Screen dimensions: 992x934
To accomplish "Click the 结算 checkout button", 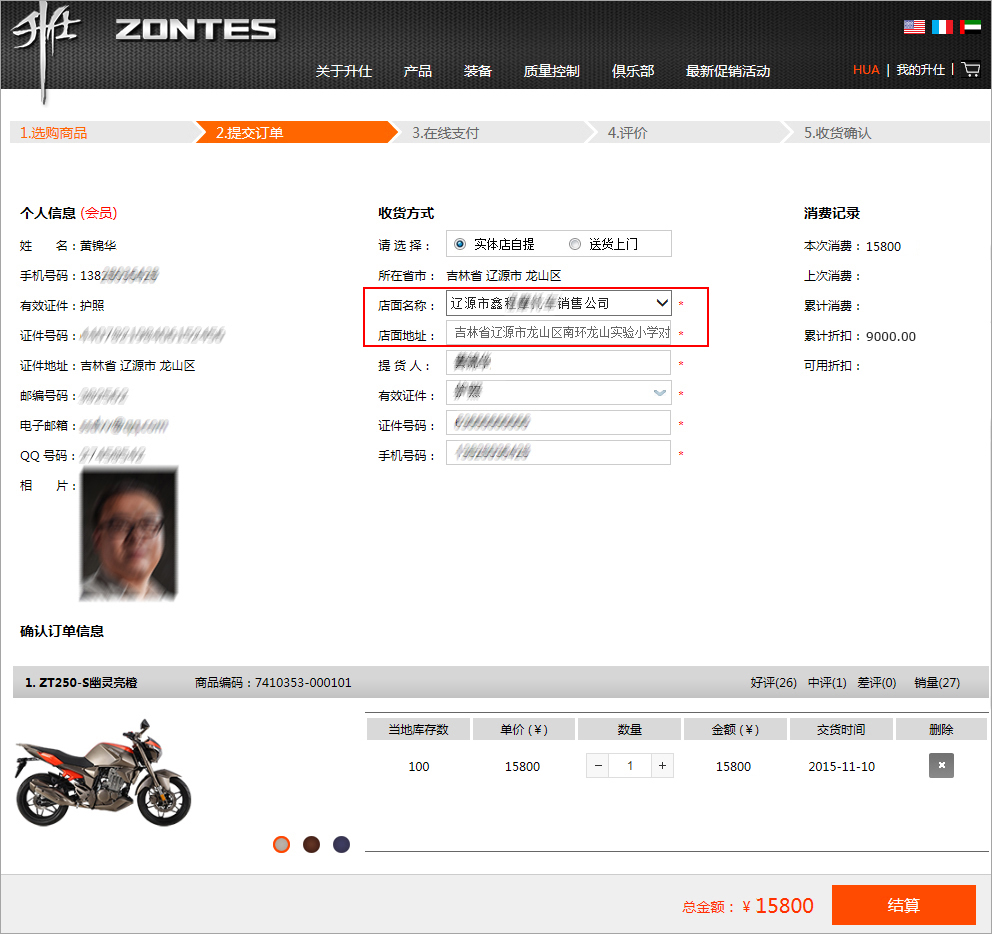I will pyautogui.click(x=903, y=905).
